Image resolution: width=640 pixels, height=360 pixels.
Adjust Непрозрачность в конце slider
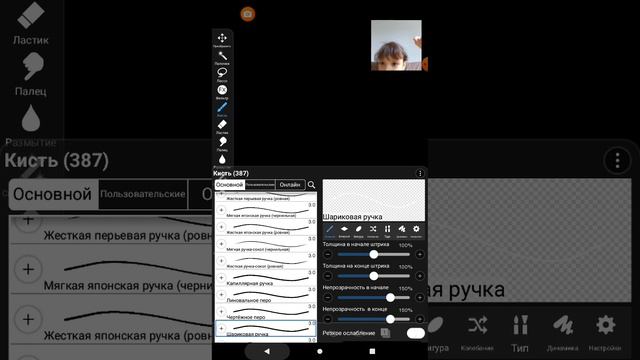point(373,319)
